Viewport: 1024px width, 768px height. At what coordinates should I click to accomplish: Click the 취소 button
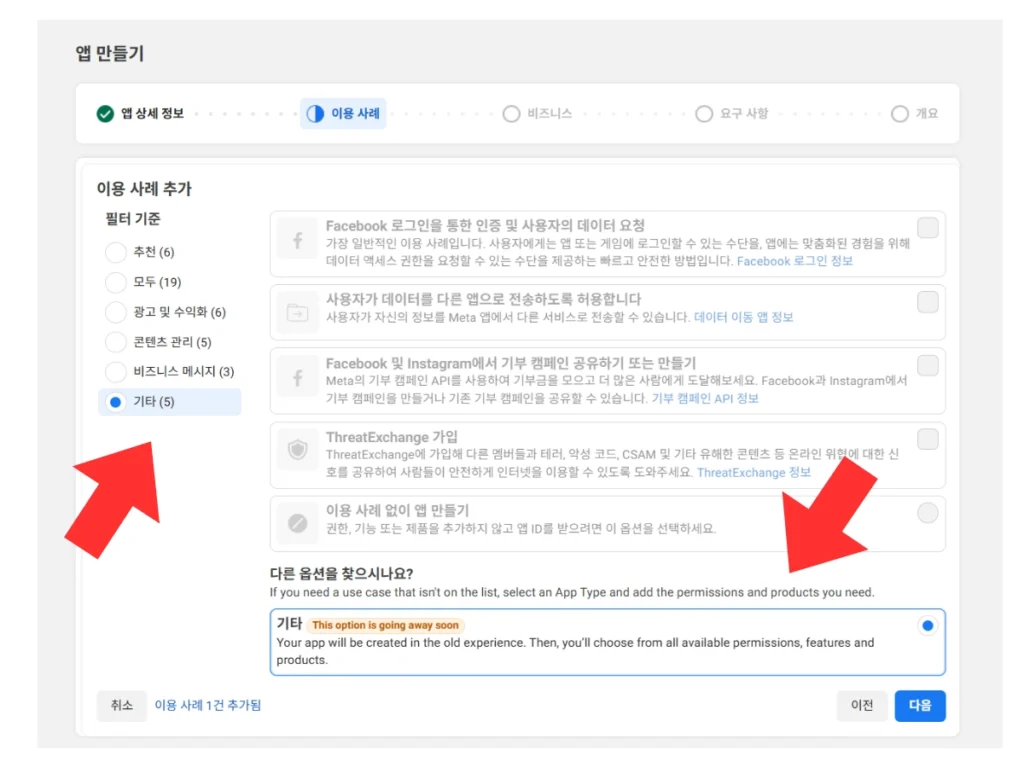pos(121,705)
